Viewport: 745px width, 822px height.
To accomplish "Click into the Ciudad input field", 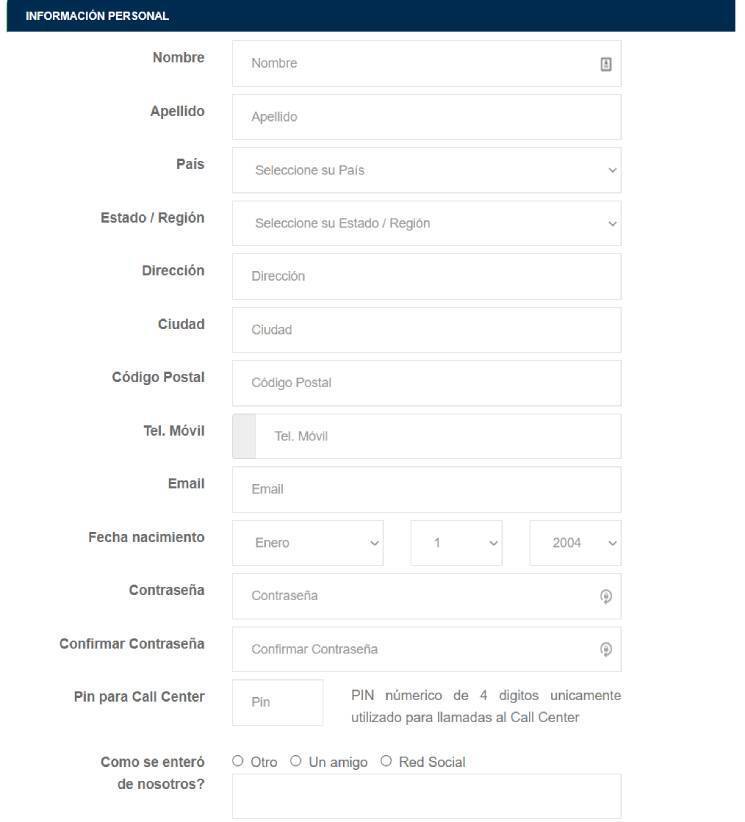I will pyautogui.click(x=427, y=330).
